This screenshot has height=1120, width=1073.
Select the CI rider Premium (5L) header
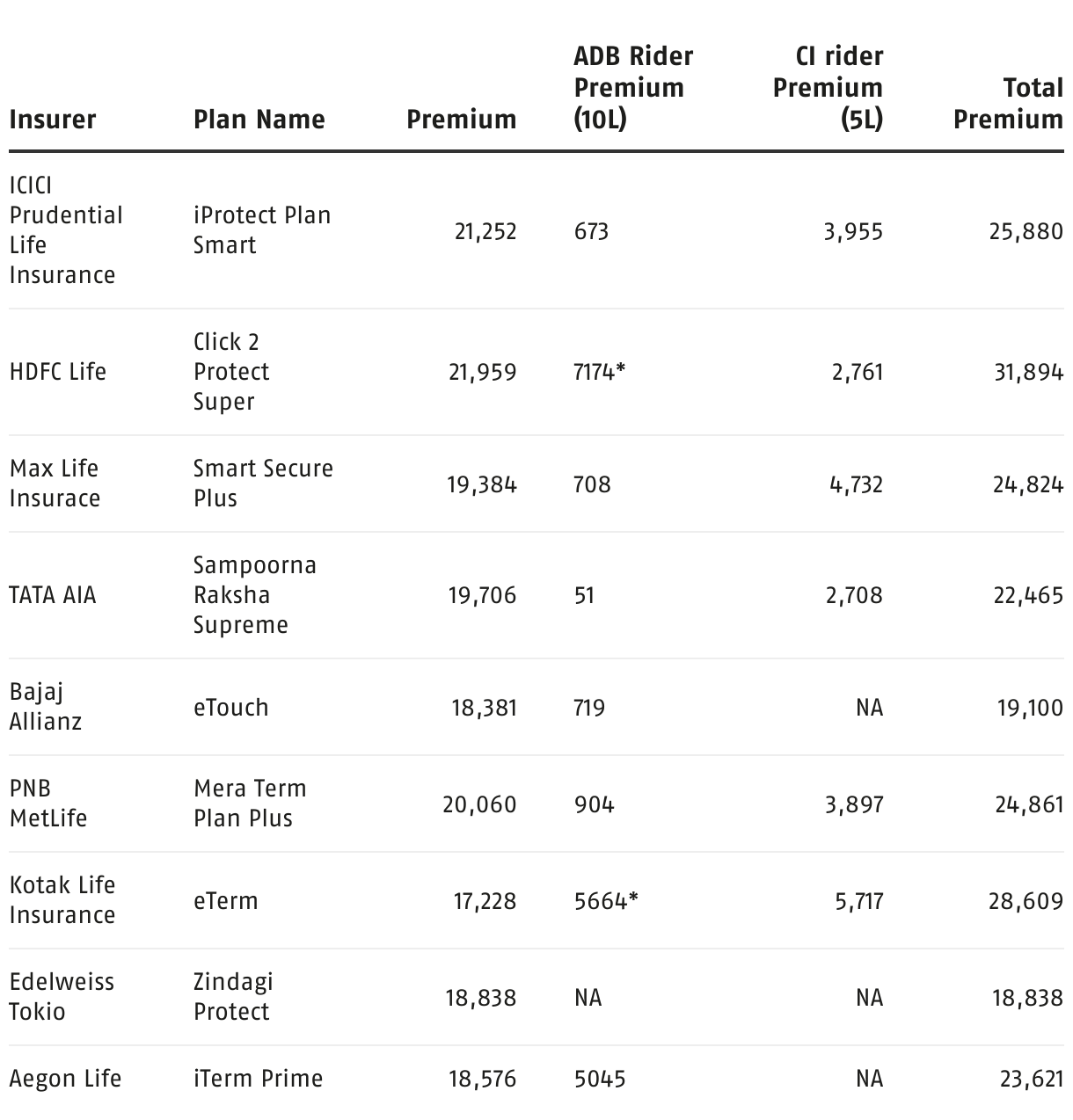[828, 88]
